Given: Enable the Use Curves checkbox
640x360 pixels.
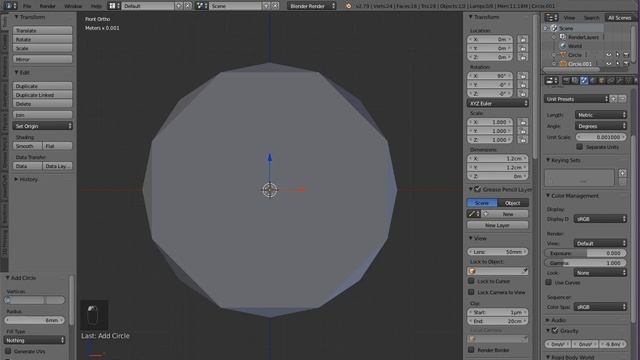Looking at the screenshot, I should coord(549,282).
